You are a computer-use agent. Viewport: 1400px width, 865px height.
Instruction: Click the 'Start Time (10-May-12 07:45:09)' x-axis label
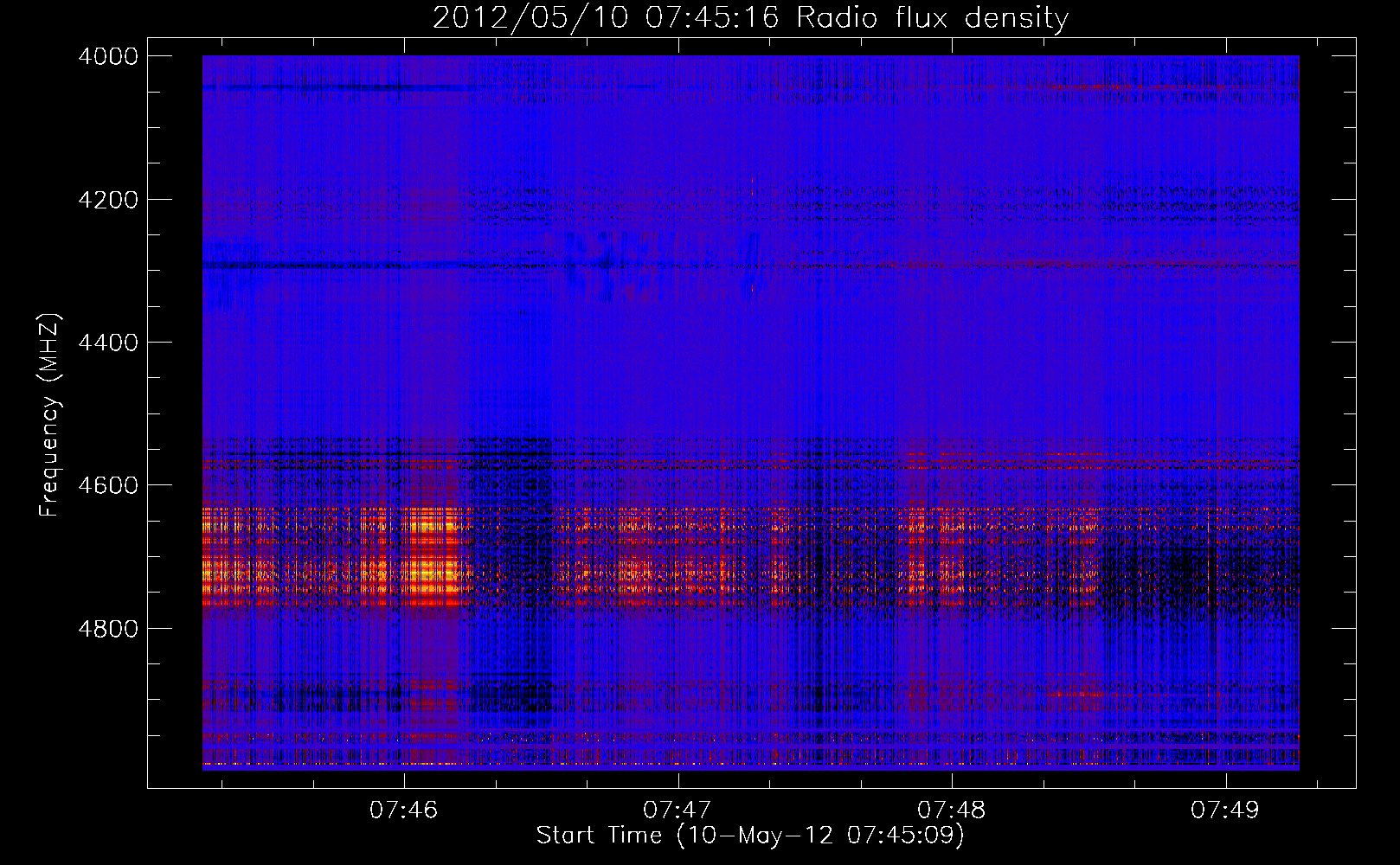coord(750,836)
